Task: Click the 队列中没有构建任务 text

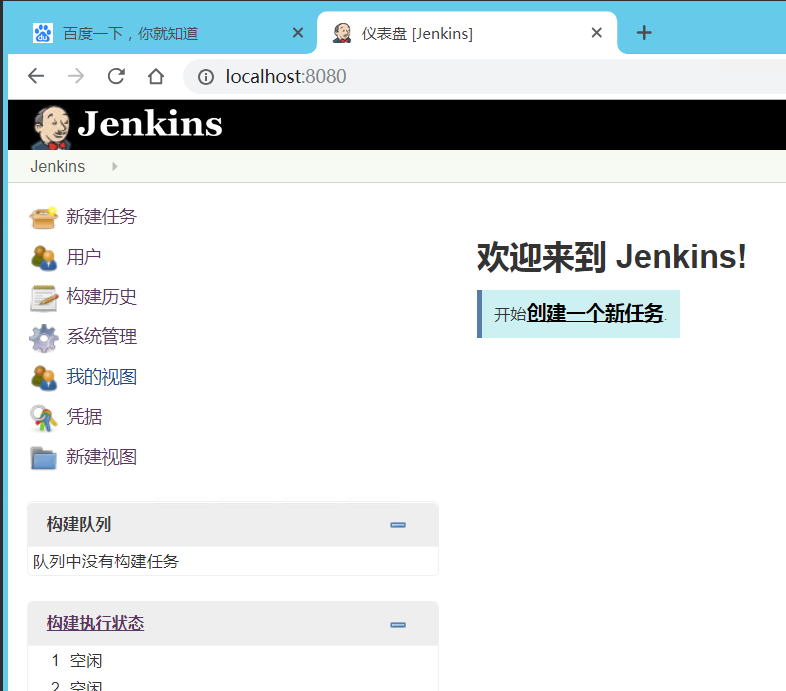Action: pyautogui.click(x=106, y=562)
